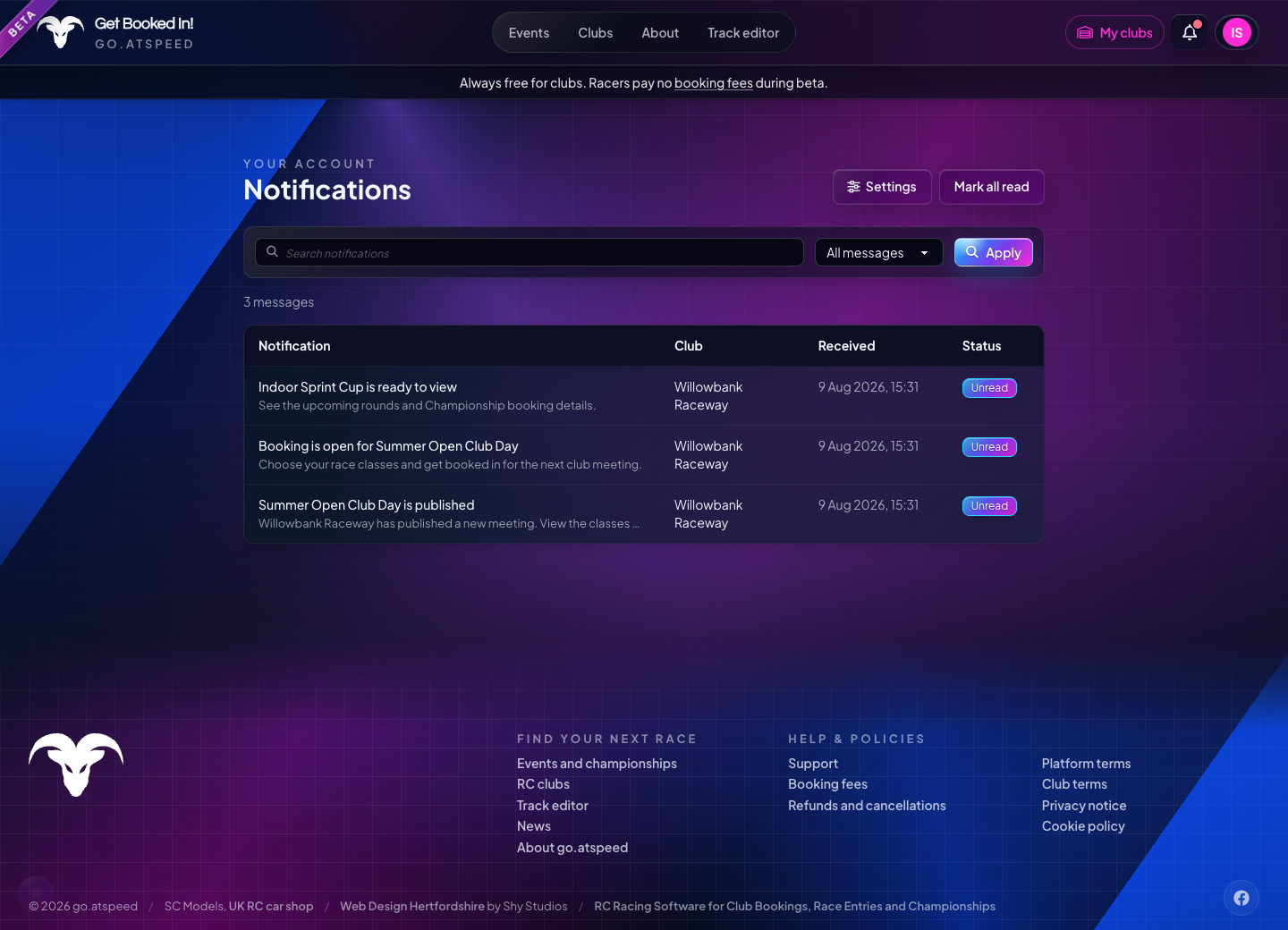Open RC Racing Software for Club Bookings link

pyautogui.click(x=794, y=907)
